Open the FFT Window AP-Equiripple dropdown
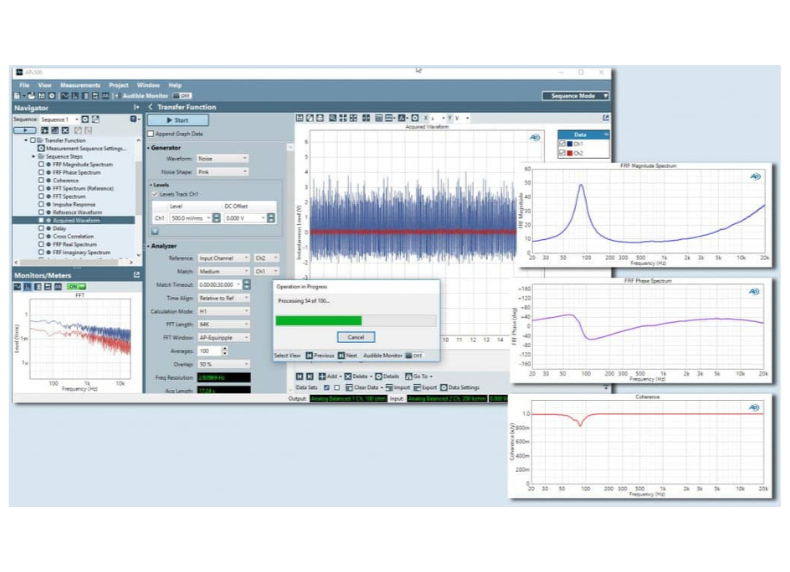790x572 pixels. point(224,338)
